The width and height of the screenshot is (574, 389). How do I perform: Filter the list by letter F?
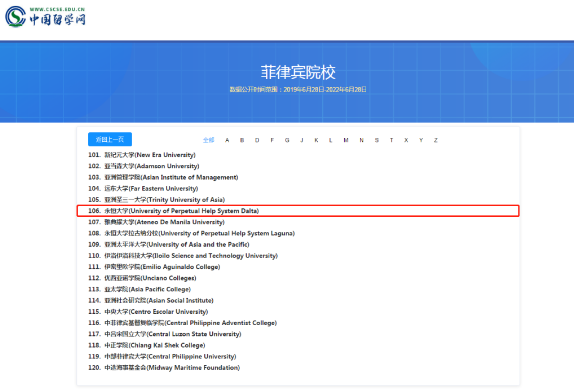(272, 140)
